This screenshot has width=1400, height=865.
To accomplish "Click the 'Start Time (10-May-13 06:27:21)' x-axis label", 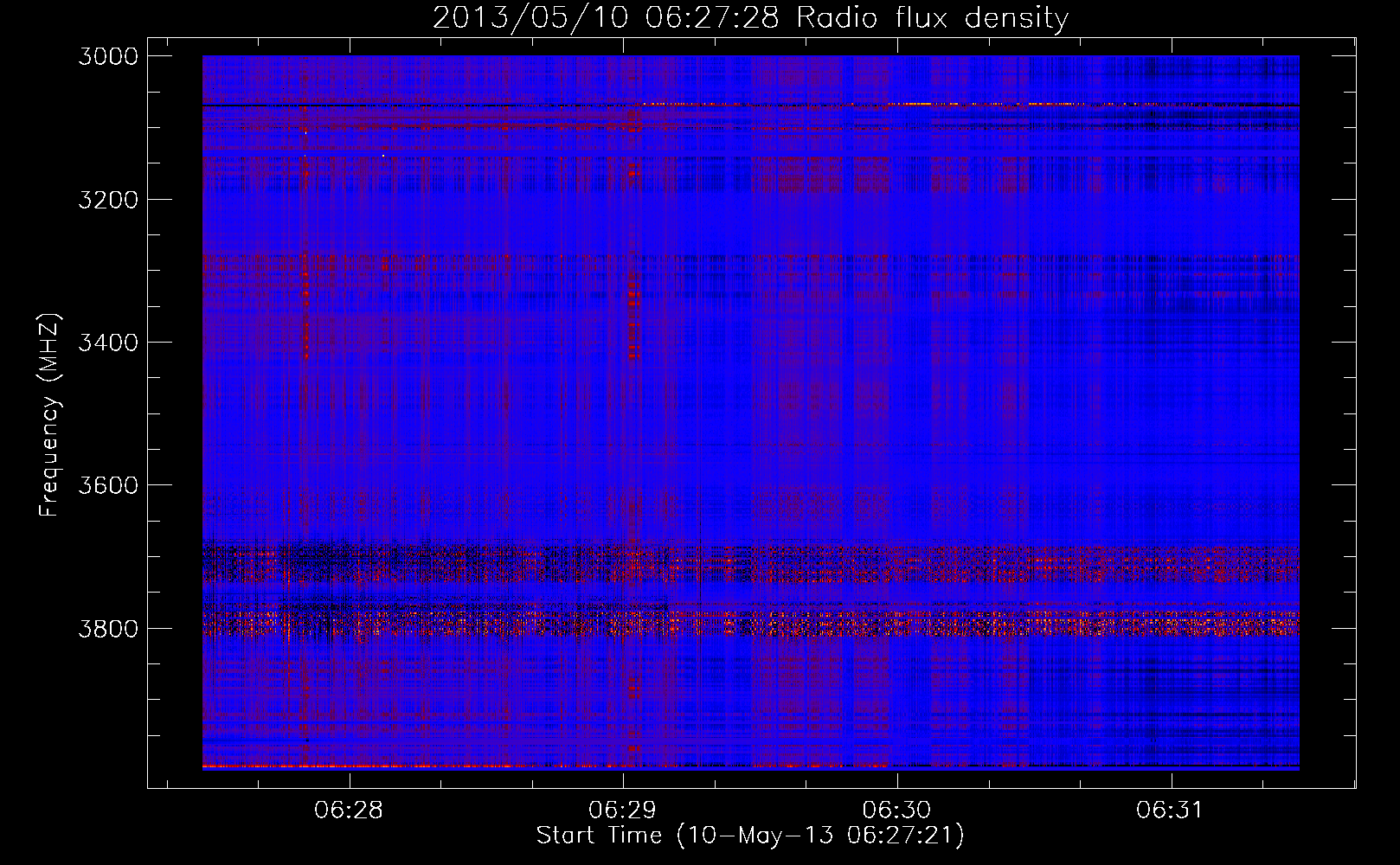I will tap(750, 836).
